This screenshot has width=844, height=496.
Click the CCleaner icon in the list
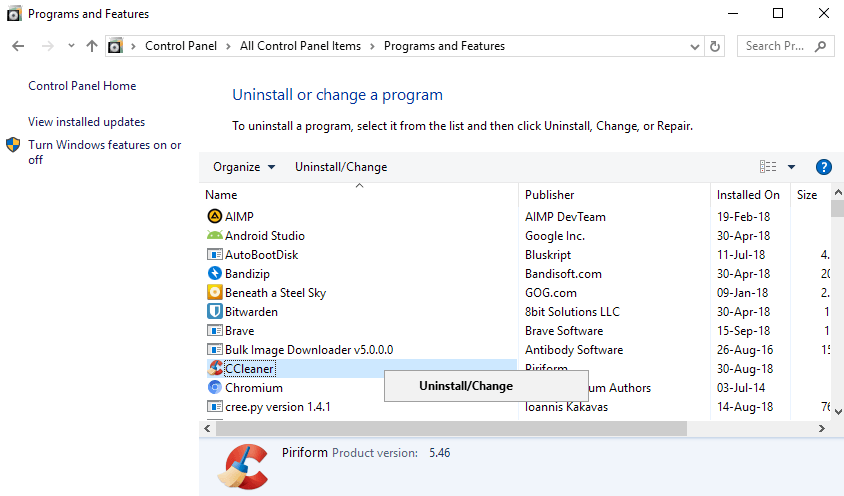(215, 368)
